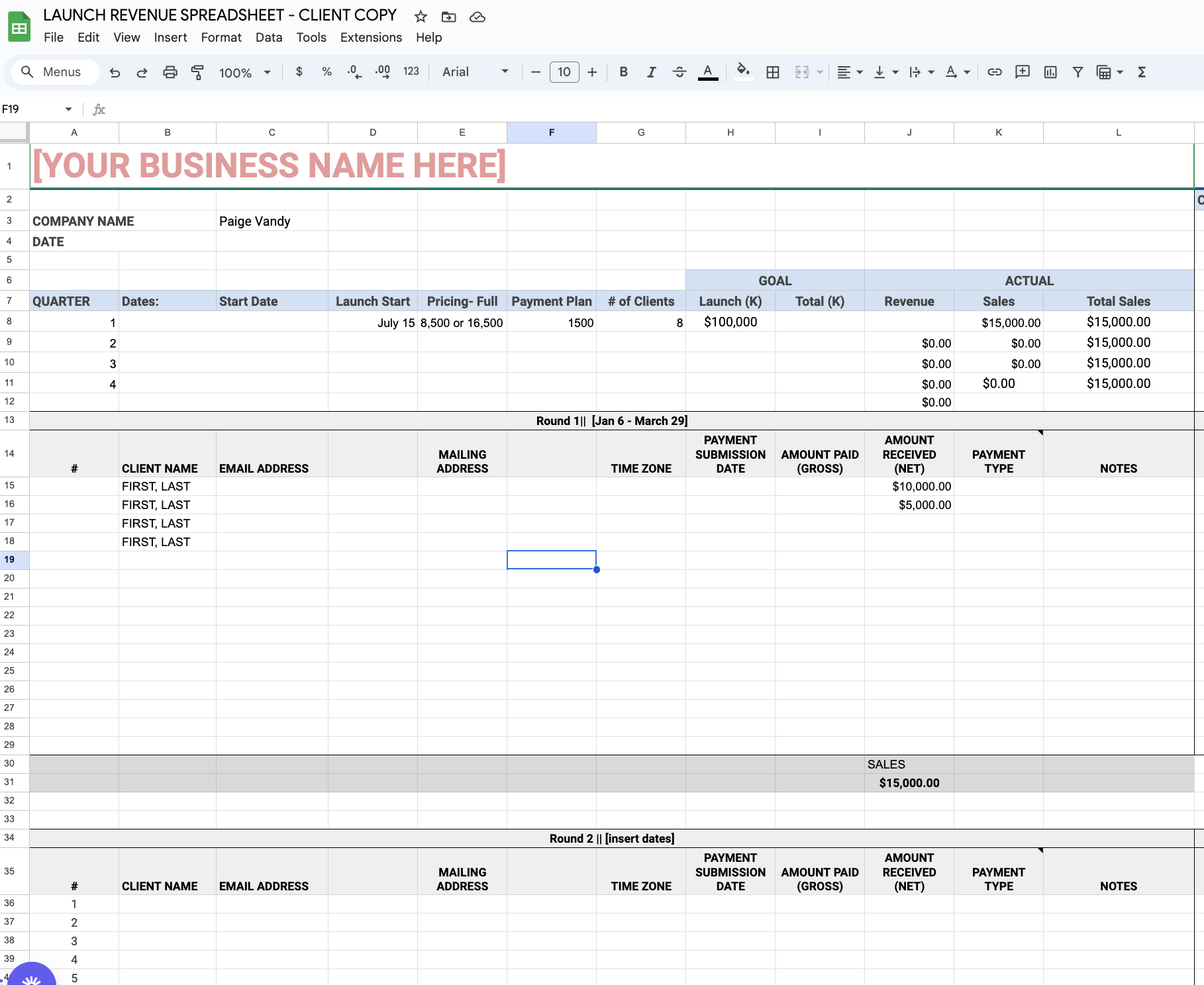The width and height of the screenshot is (1204, 985).
Task: Click the Create a filter icon
Action: [1078, 72]
